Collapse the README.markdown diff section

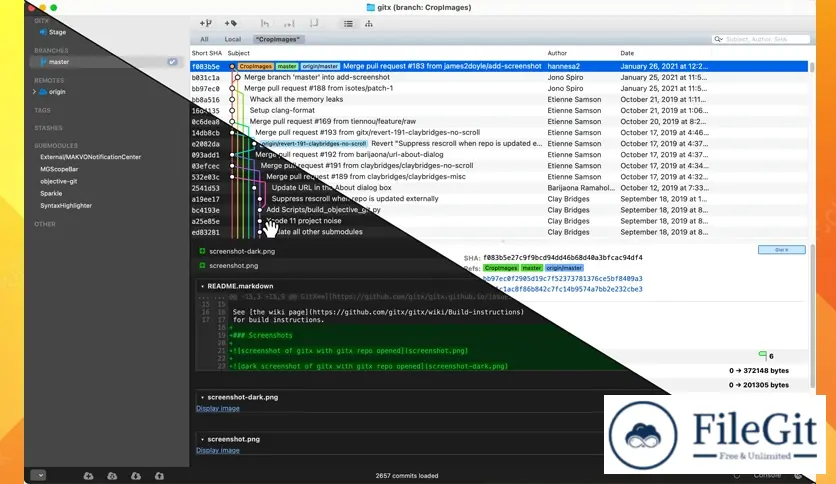(x=202, y=286)
